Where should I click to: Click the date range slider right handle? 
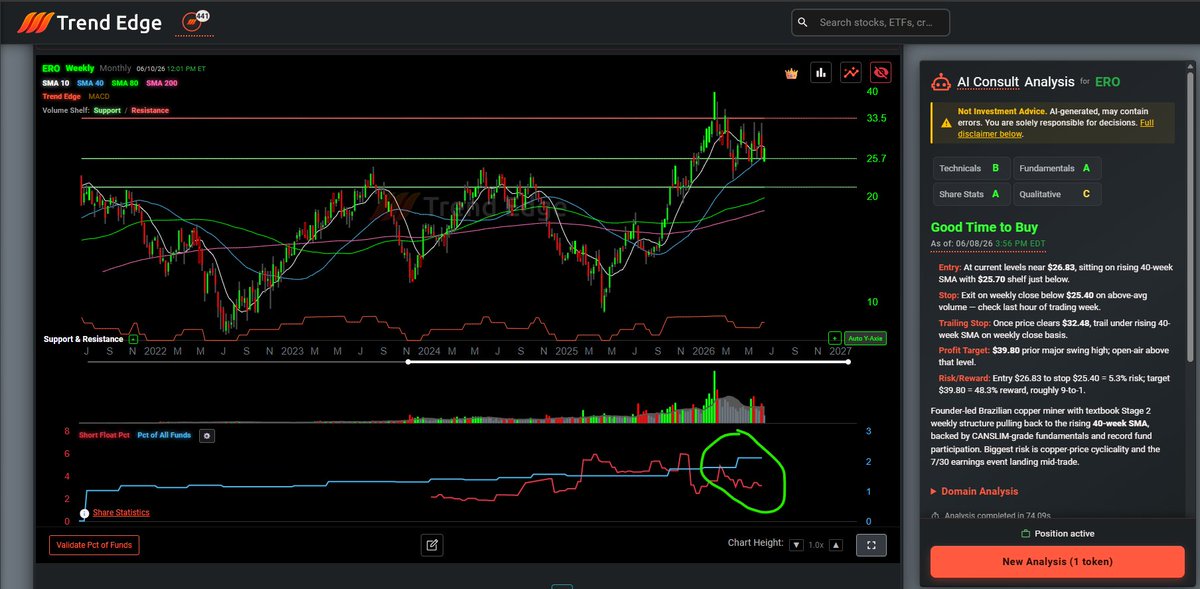(849, 362)
